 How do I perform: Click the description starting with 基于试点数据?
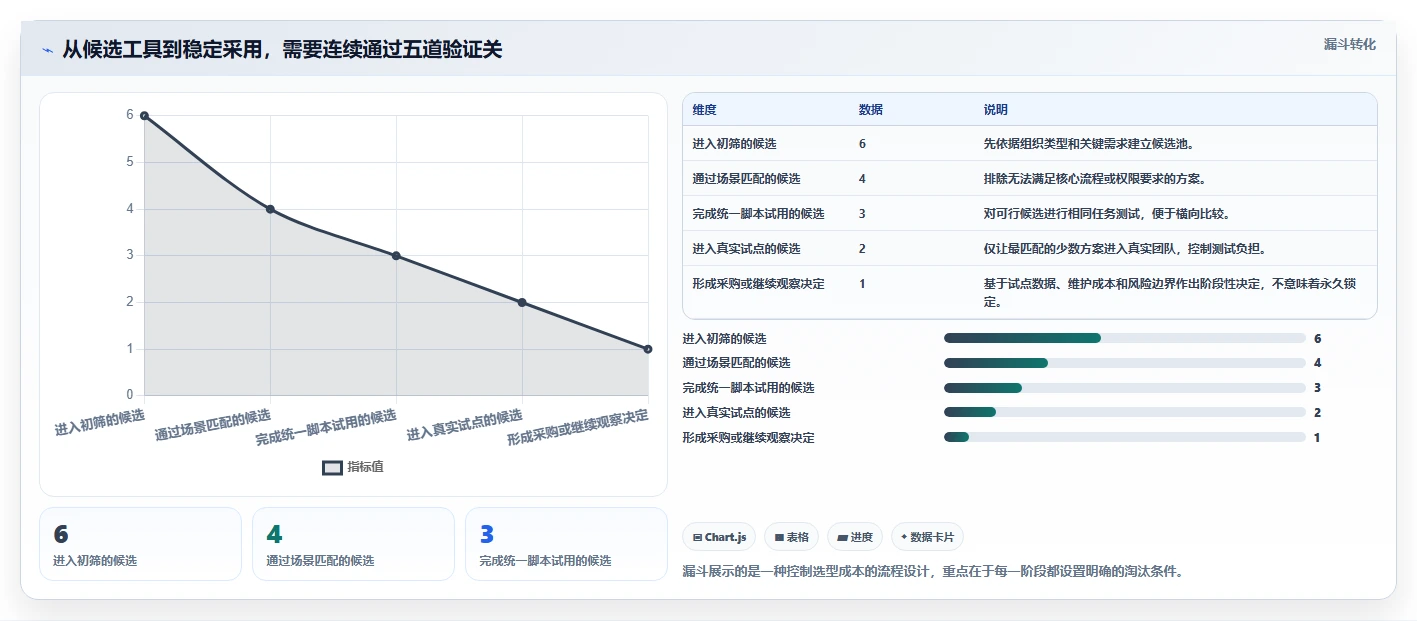tap(1170, 293)
